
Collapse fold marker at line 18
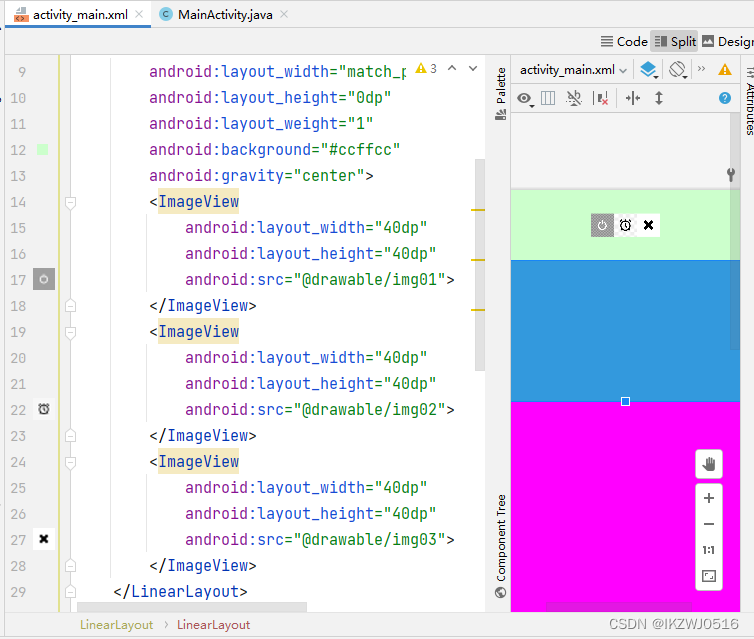pyautogui.click(x=70, y=306)
